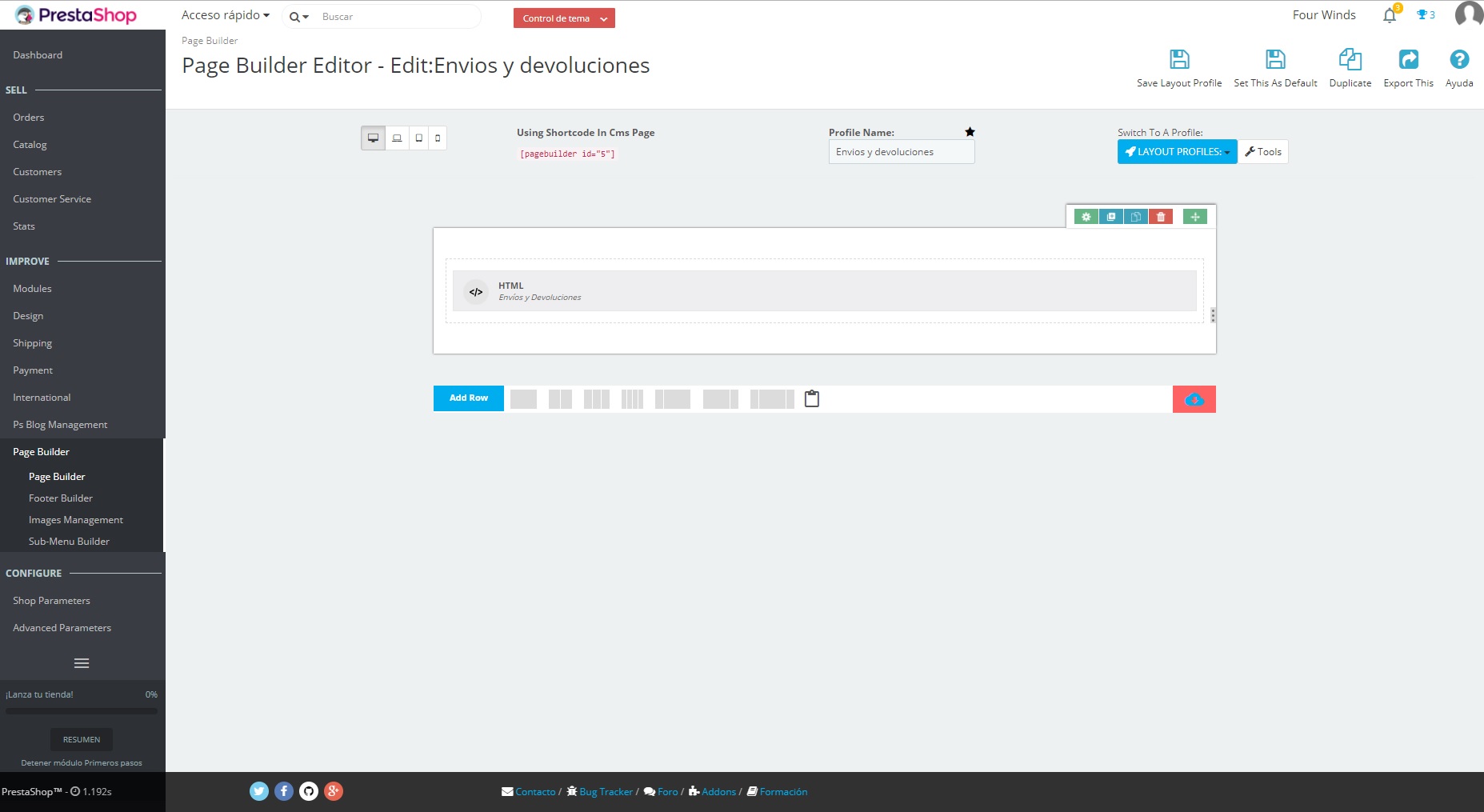Click the red cloud download button
The width and height of the screenshot is (1484, 812).
pos(1194,399)
